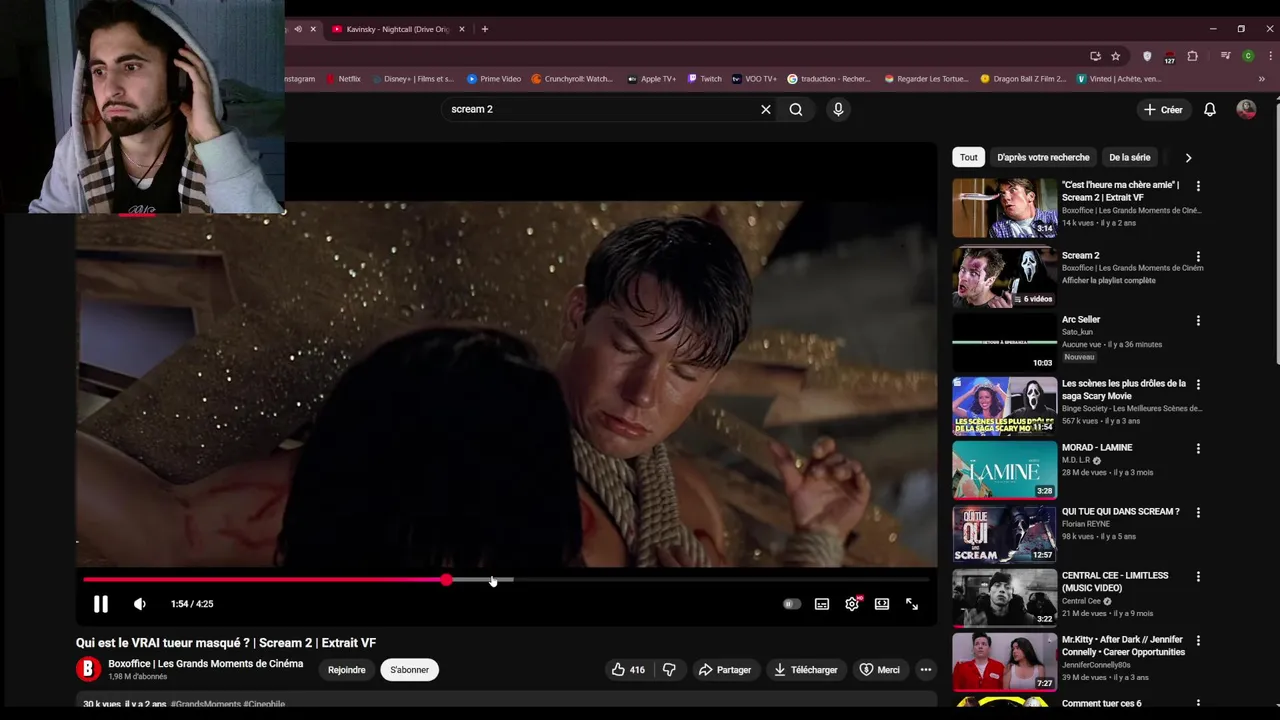Open the notifications bell
1280x720 pixels.
pos(1210,110)
